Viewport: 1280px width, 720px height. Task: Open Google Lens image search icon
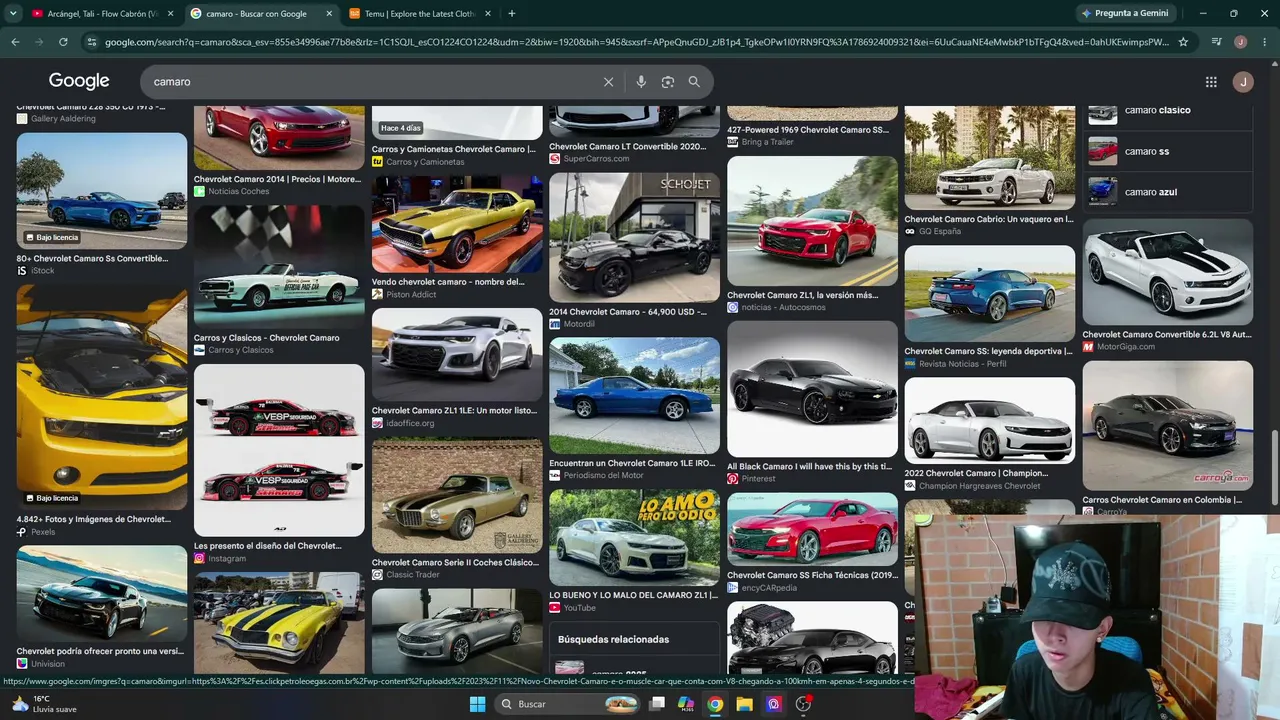tap(668, 82)
